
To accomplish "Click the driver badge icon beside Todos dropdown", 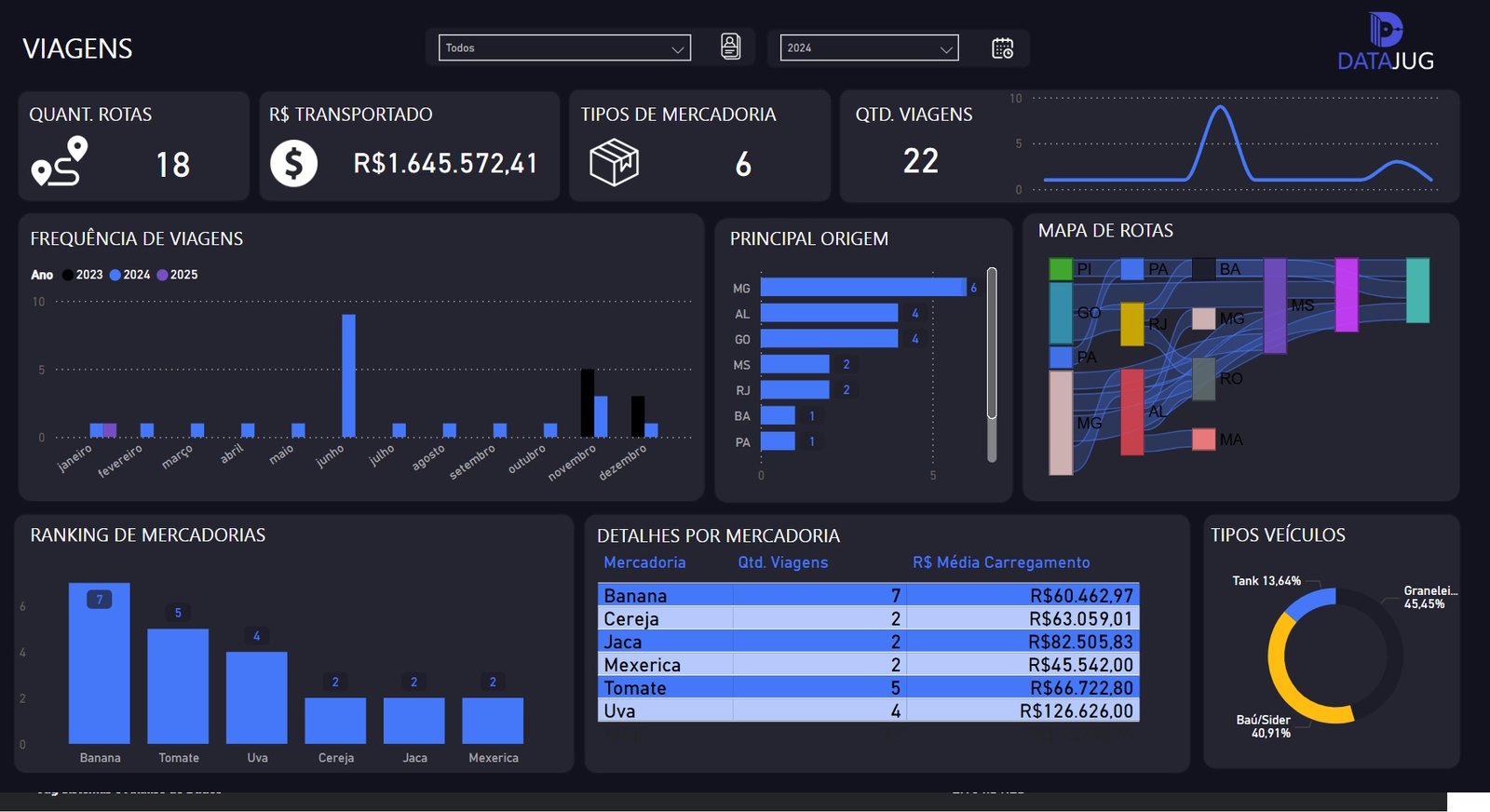I will [731, 47].
